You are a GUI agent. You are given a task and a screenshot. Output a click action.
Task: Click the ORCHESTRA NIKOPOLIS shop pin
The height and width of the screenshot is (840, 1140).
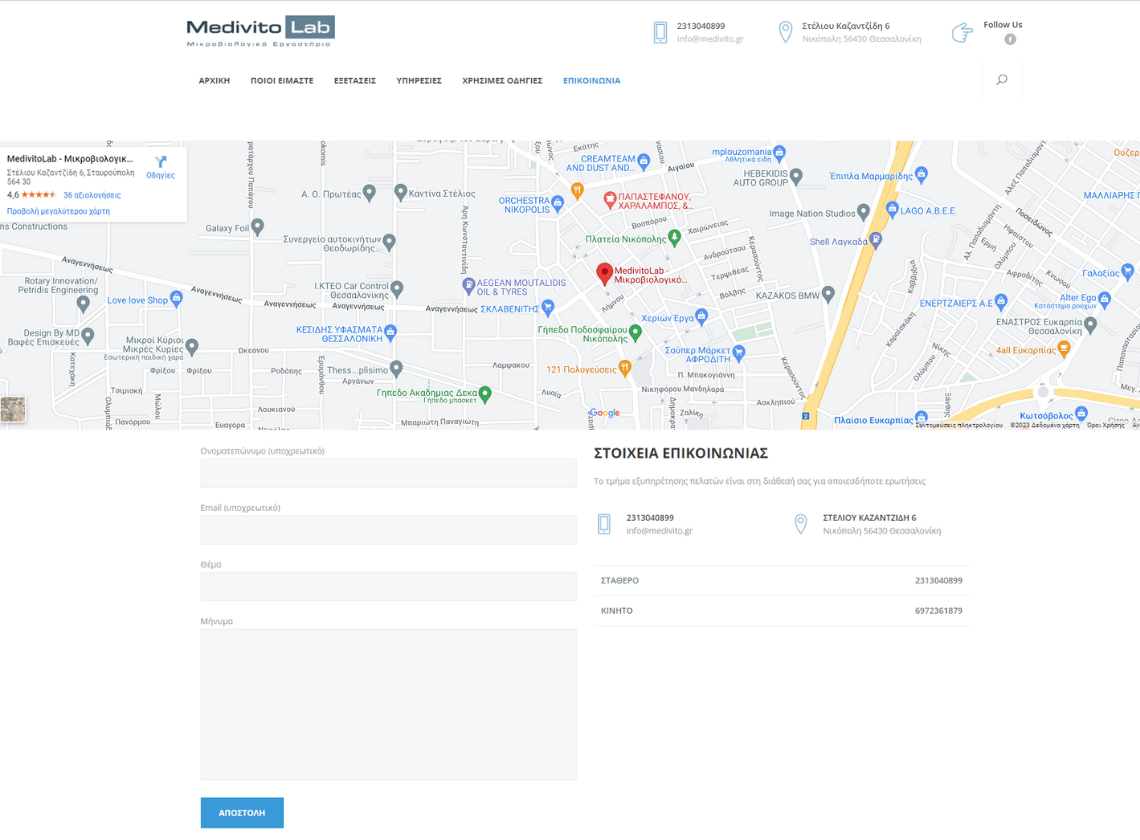(558, 203)
